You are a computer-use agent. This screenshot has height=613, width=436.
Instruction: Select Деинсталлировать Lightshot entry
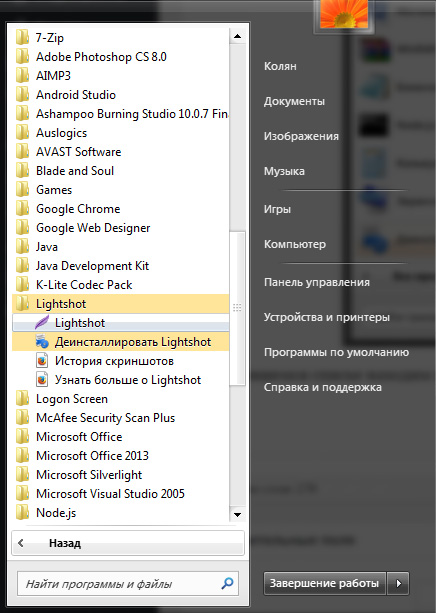point(120,342)
